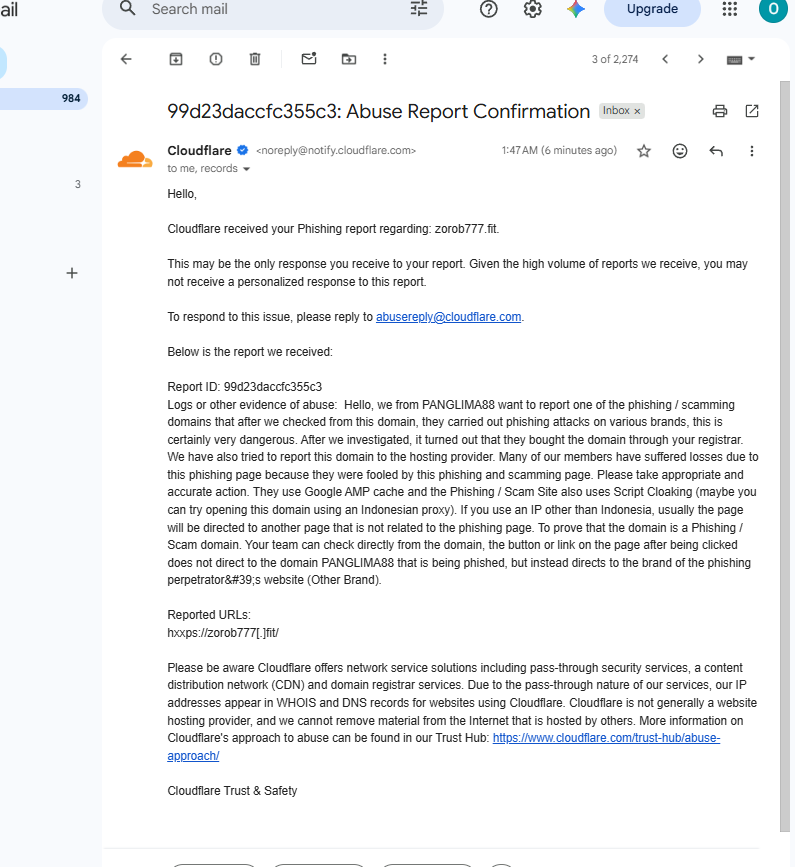Open message More options menu
This screenshot has width=795, height=867.
(752, 151)
